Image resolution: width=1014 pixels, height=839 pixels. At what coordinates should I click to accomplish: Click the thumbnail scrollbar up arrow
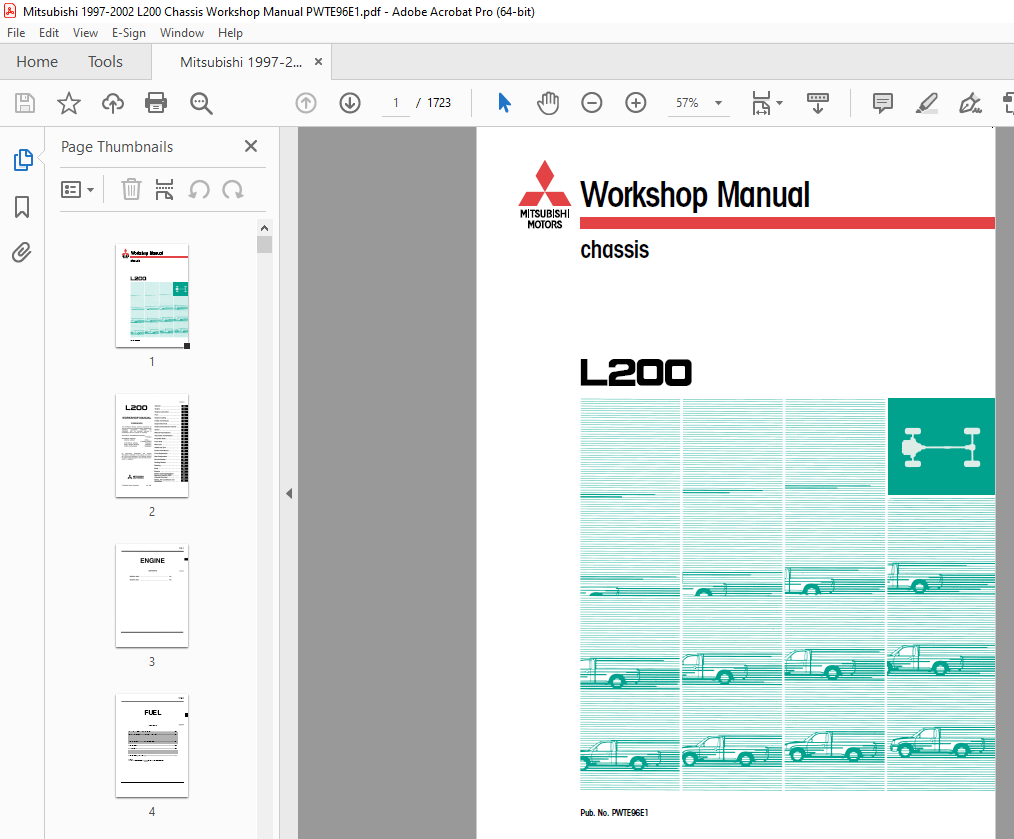coord(264,228)
